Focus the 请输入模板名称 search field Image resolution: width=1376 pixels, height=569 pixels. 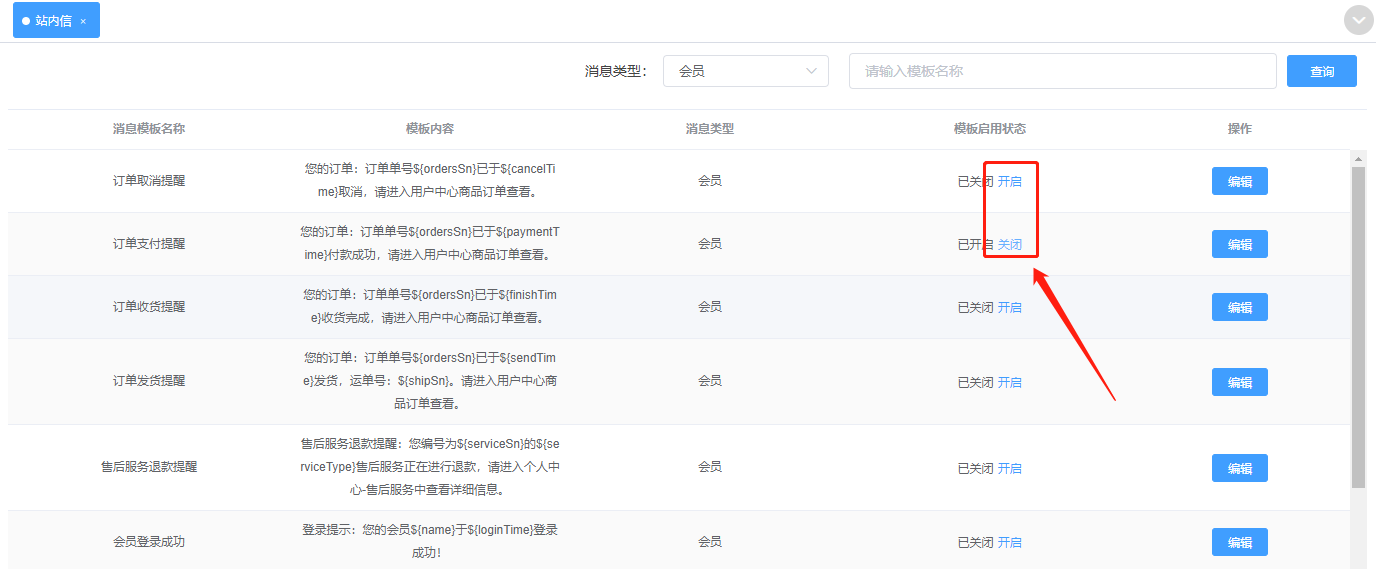1062,71
